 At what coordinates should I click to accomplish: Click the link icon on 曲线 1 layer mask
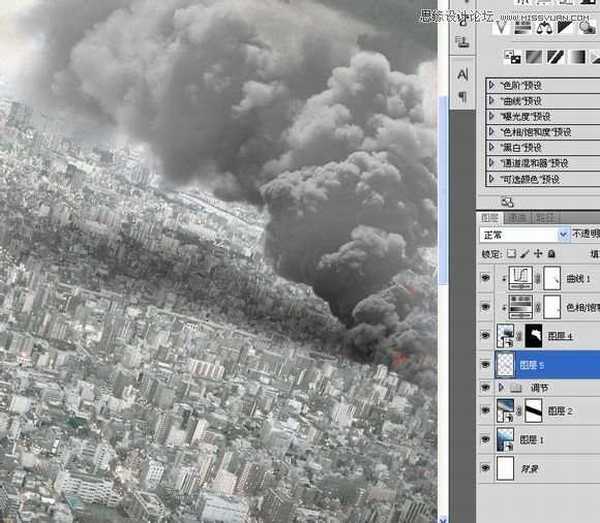pos(538,279)
